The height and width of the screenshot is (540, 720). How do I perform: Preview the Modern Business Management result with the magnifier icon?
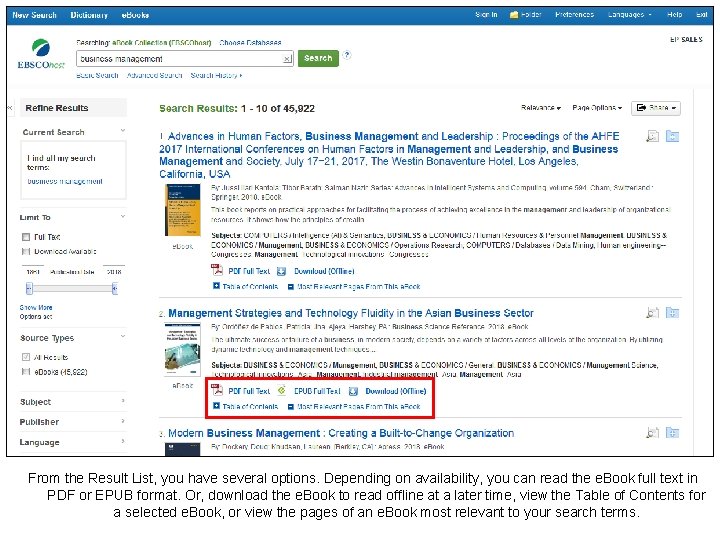652,433
